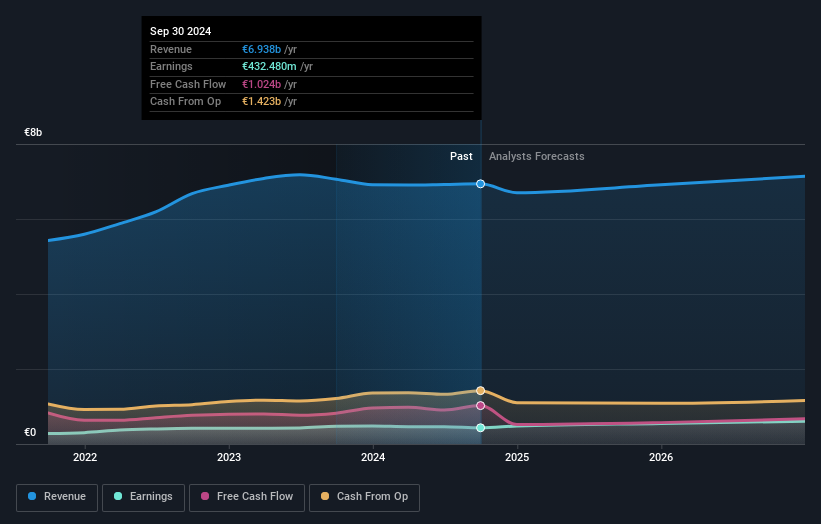The width and height of the screenshot is (821, 524).
Task: Select the Free Cash Flow data point marker
Action: tap(481, 406)
